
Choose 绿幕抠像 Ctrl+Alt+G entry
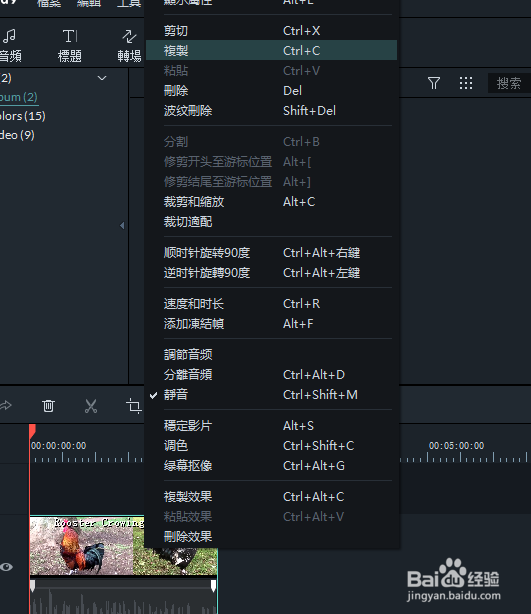point(271,466)
